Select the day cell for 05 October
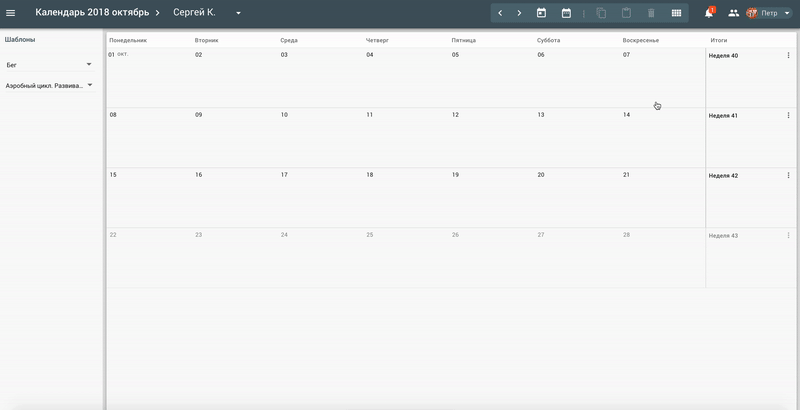Screen dimensions: 800x410 (492, 78)
